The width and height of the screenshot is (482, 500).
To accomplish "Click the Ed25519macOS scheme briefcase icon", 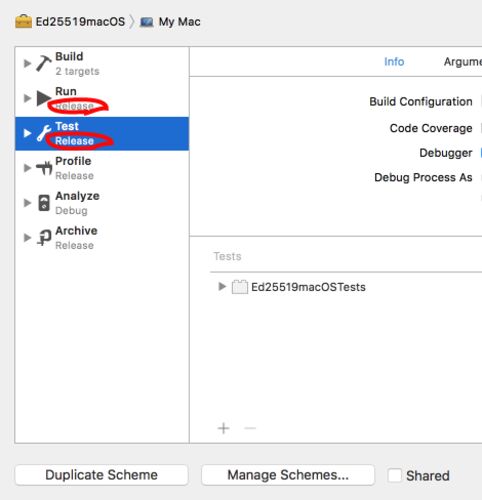I will point(23,22).
